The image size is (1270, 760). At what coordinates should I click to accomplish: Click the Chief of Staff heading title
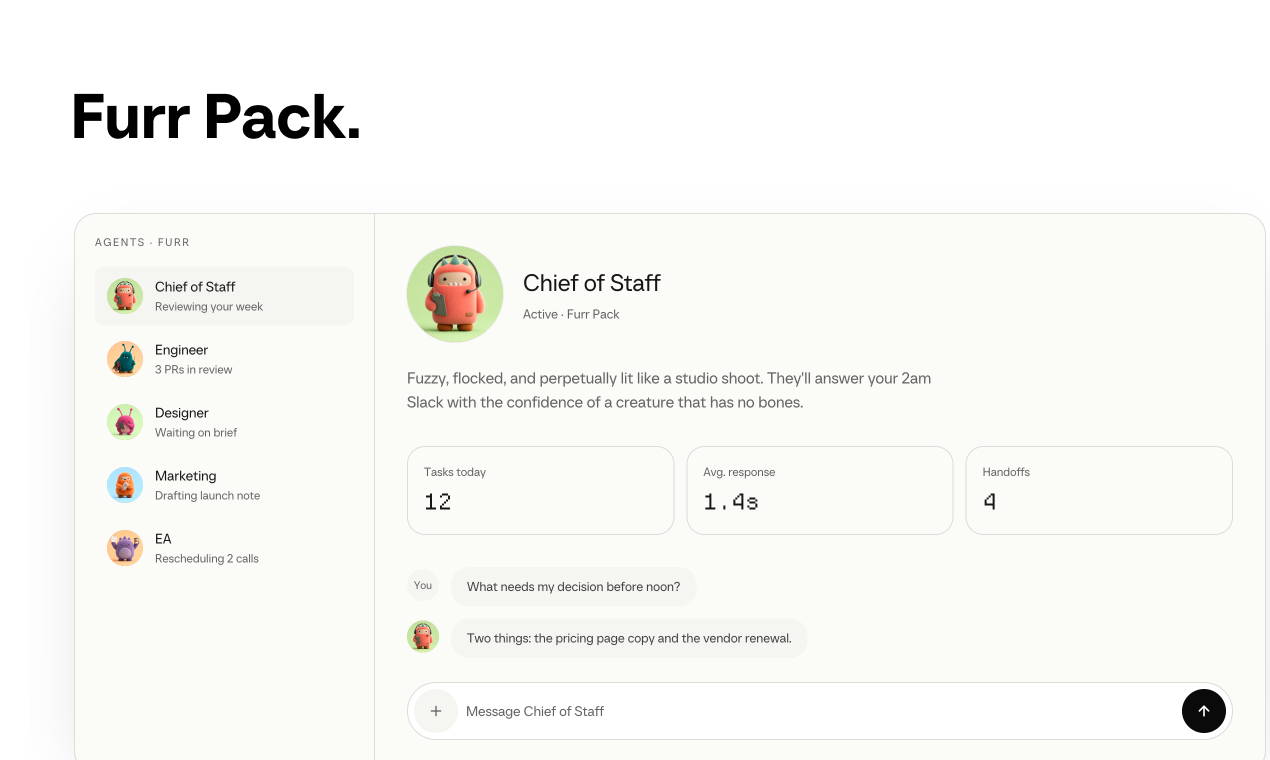[592, 283]
